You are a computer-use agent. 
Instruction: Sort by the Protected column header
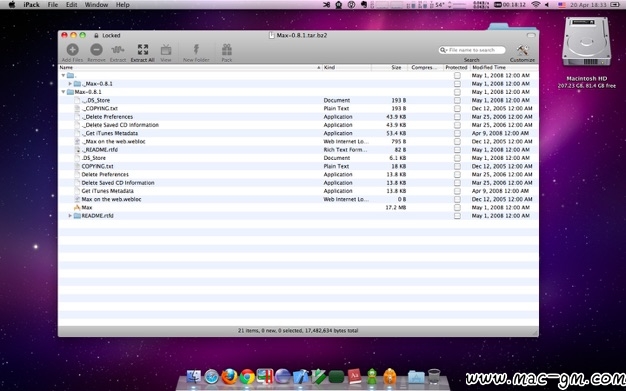457,67
